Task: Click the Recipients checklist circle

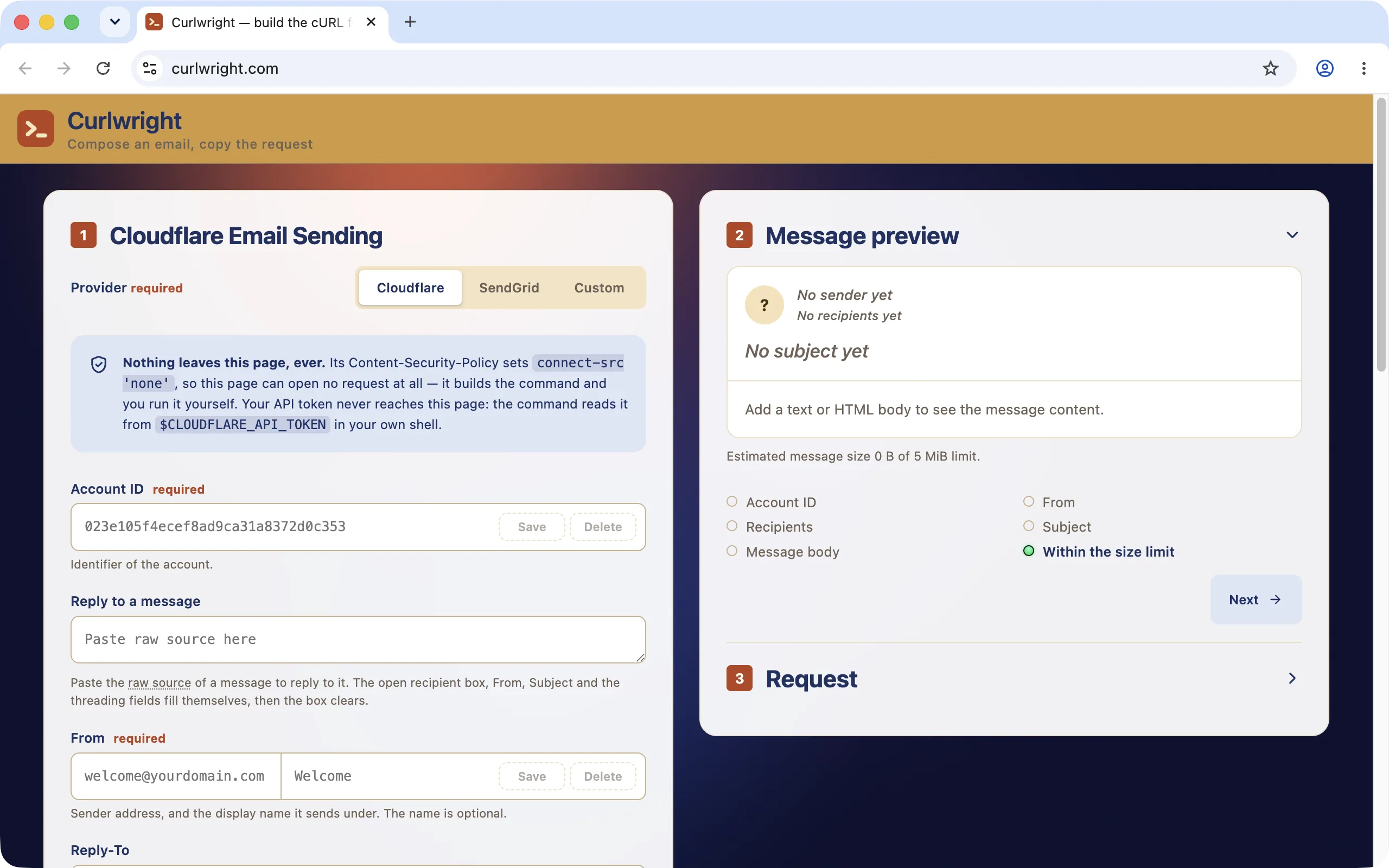Action: point(732,526)
